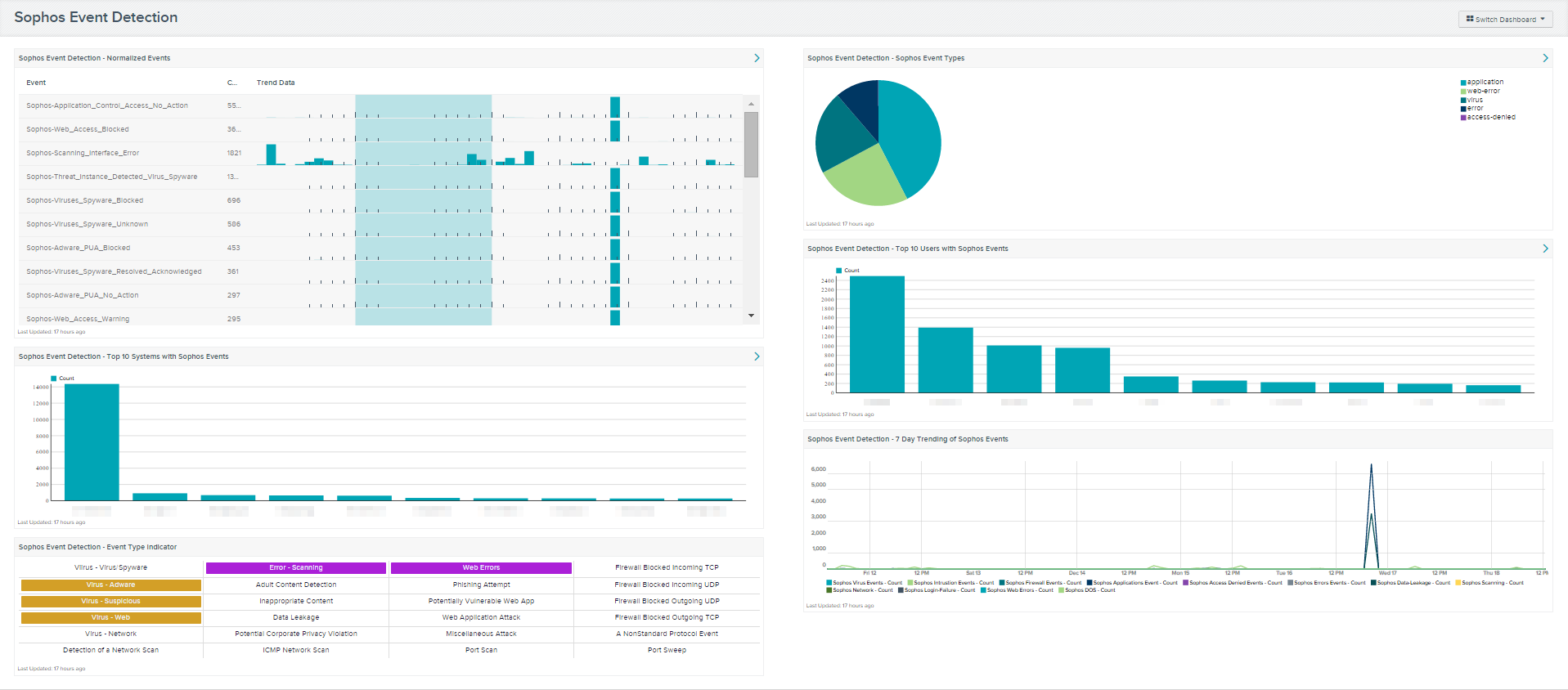Click the virus legend swatch

pos(1463,100)
